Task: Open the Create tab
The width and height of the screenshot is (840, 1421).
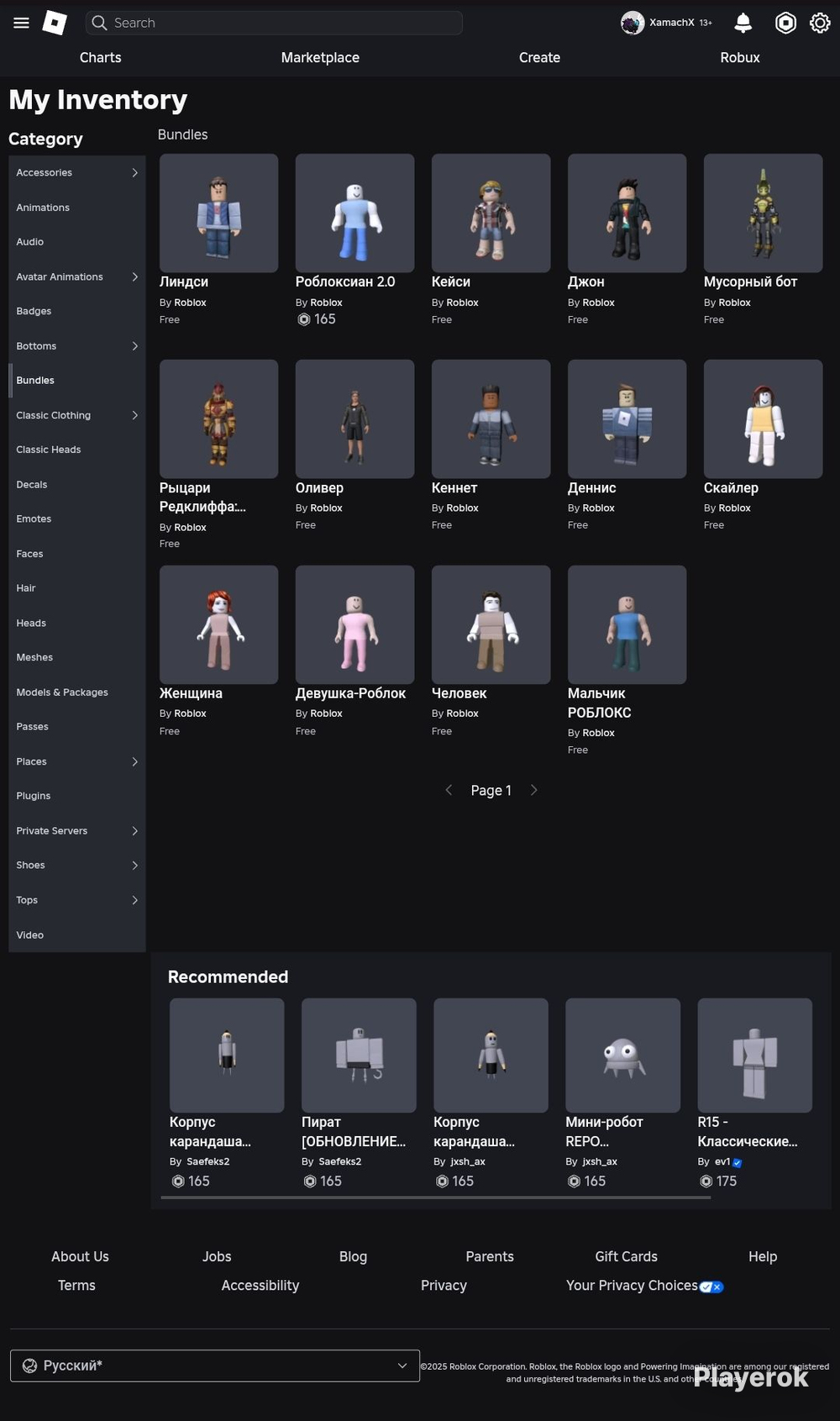Action: (x=539, y=57)
